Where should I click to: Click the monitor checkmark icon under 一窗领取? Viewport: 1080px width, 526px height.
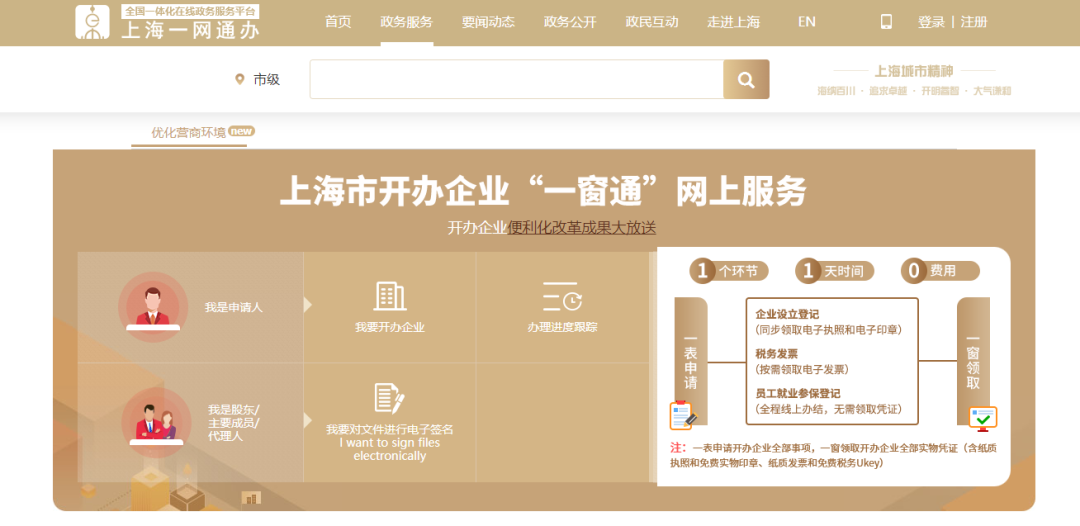click(x=983, y=419)
